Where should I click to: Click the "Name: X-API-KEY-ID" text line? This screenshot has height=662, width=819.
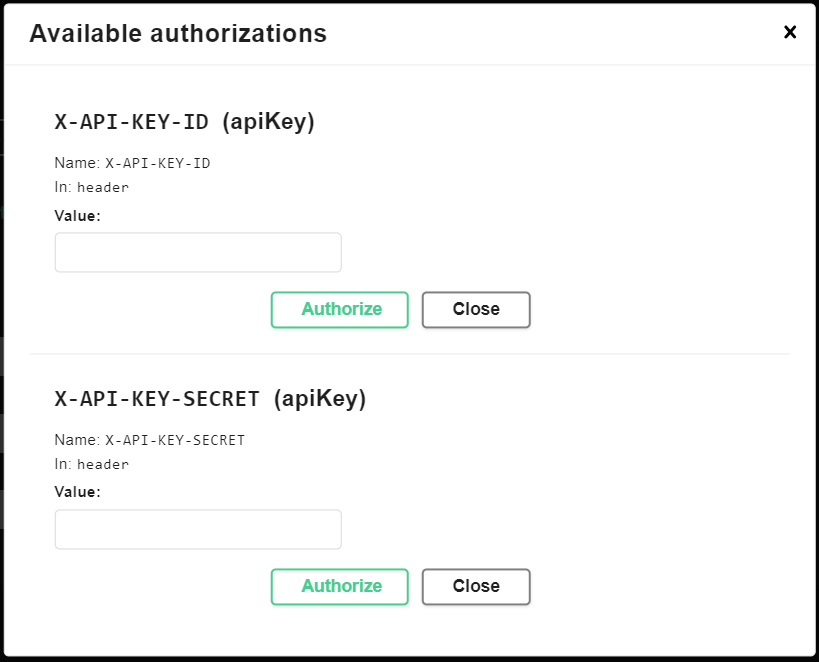pos(132,163)
